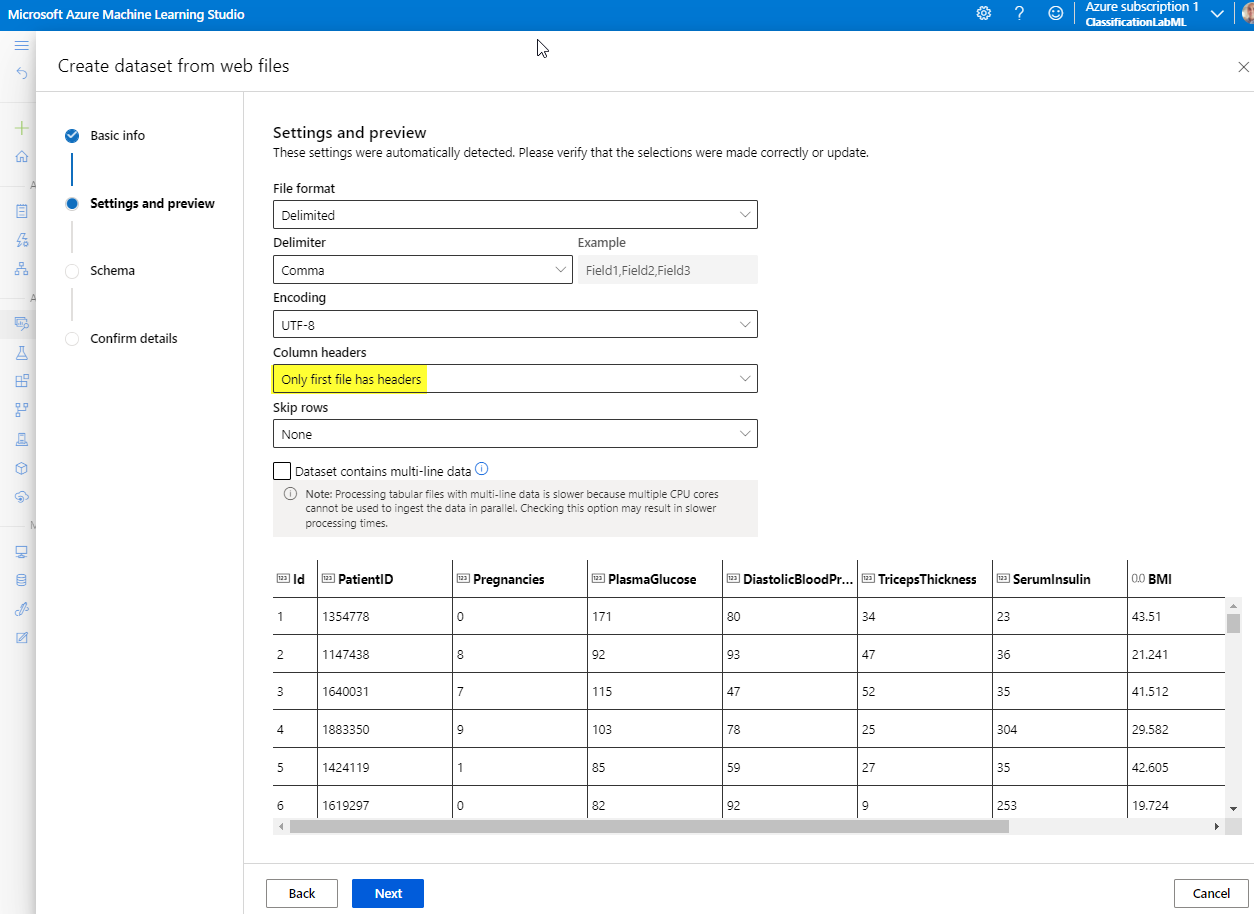Viewport: 1254px width, 914px height.
Task: Go to Home via the house icon
Action: pyautogui.click(x=21, y=157)
